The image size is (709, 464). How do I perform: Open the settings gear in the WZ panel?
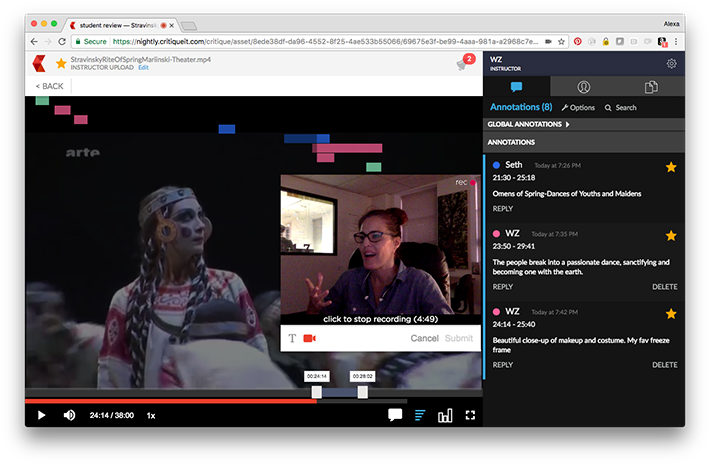671,64
